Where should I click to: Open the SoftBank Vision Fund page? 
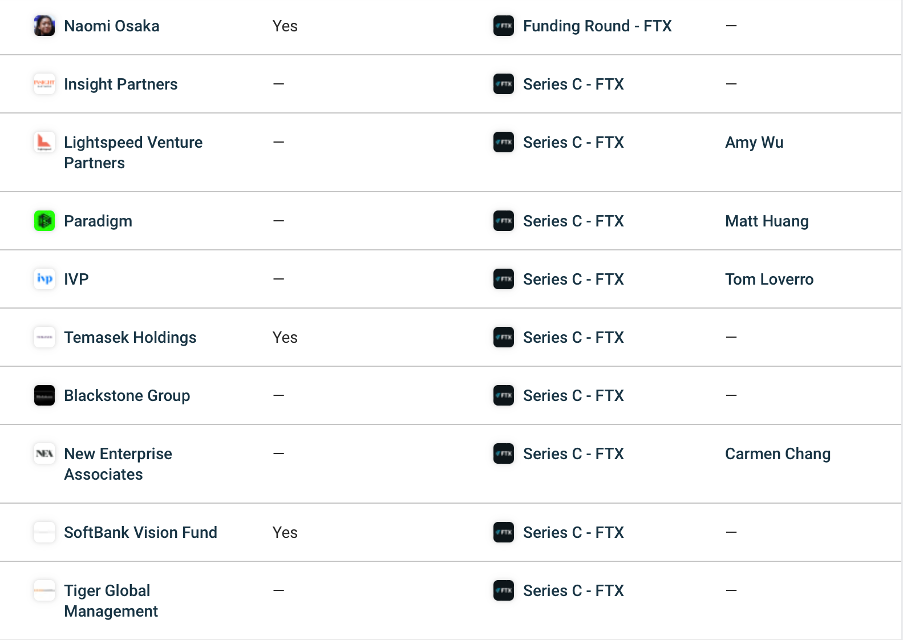coord(140,532)
